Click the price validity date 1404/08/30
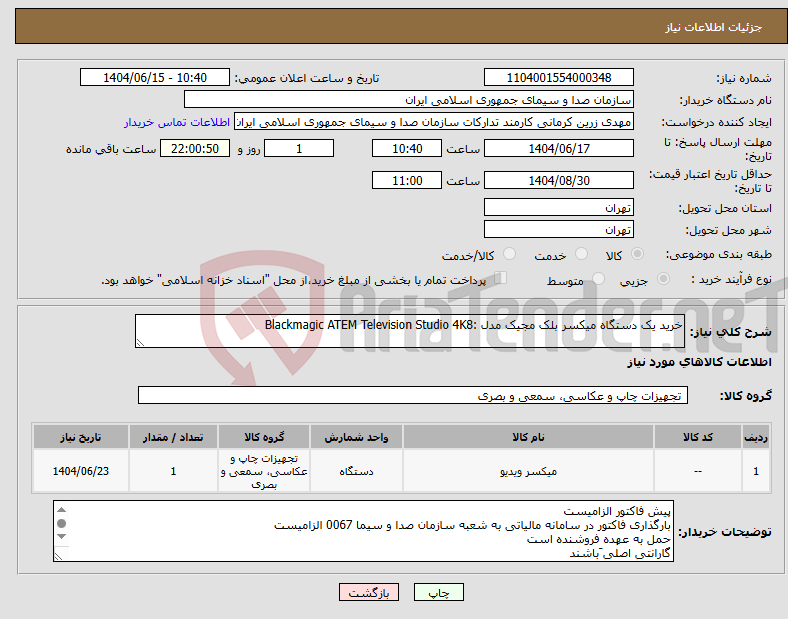The width and height of the screenshot is (788, 619). (558, 180)
